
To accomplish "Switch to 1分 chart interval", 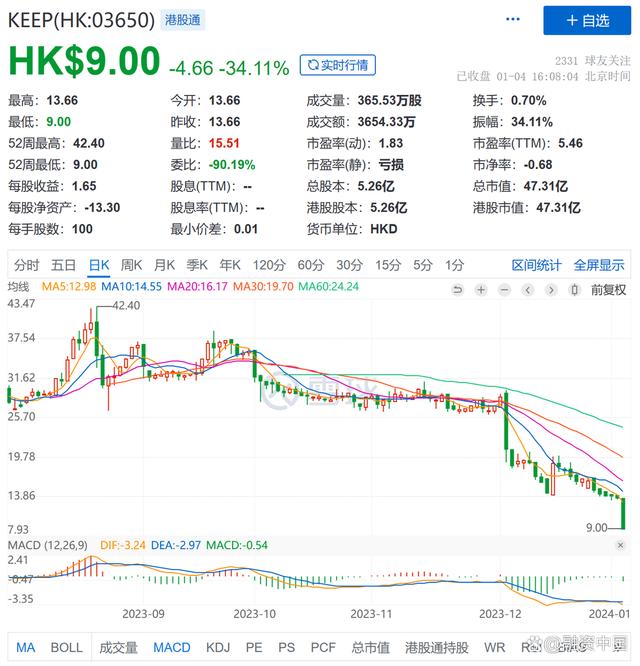I will (x=454, y=265).
